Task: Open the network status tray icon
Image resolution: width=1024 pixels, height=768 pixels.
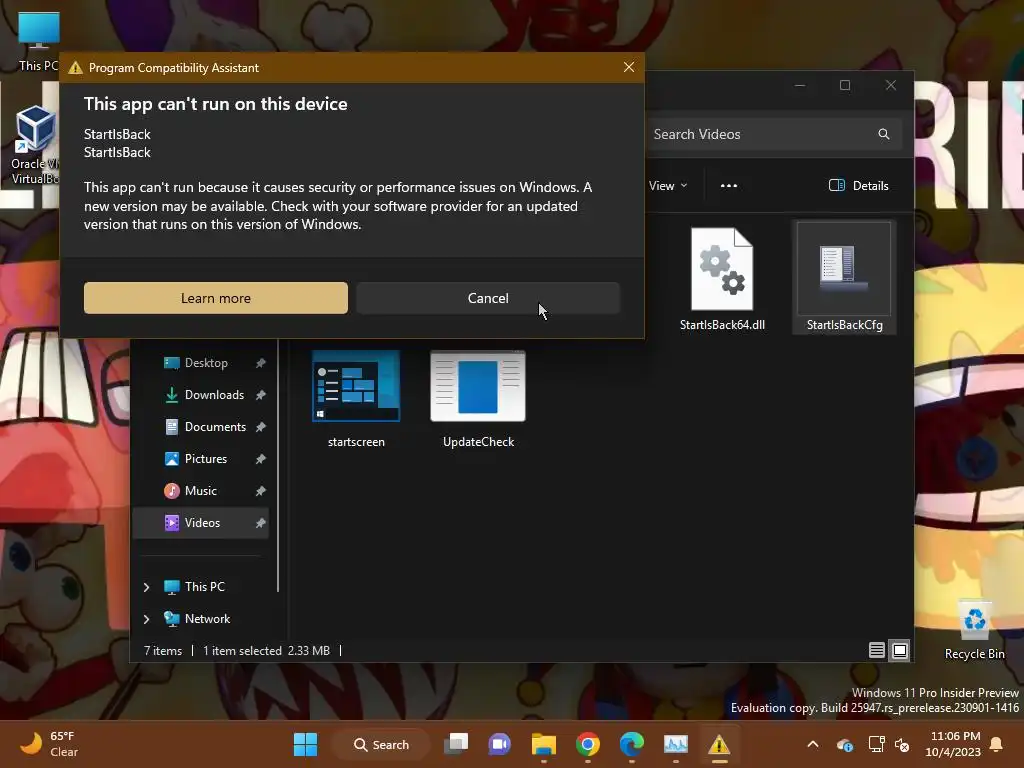Action: 876,744
